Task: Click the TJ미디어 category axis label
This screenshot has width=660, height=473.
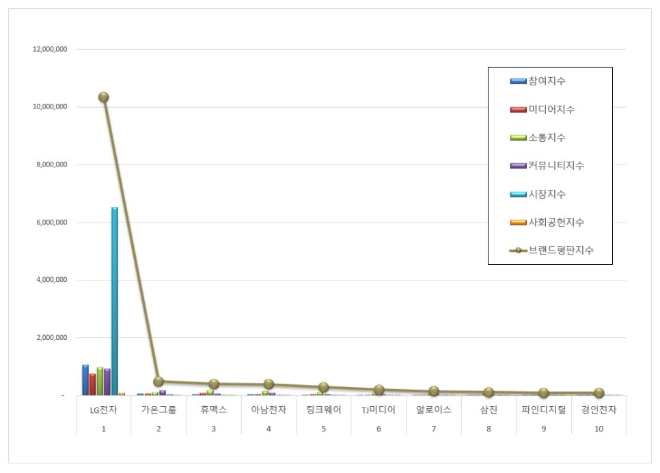Action: (x=378, y=410)
